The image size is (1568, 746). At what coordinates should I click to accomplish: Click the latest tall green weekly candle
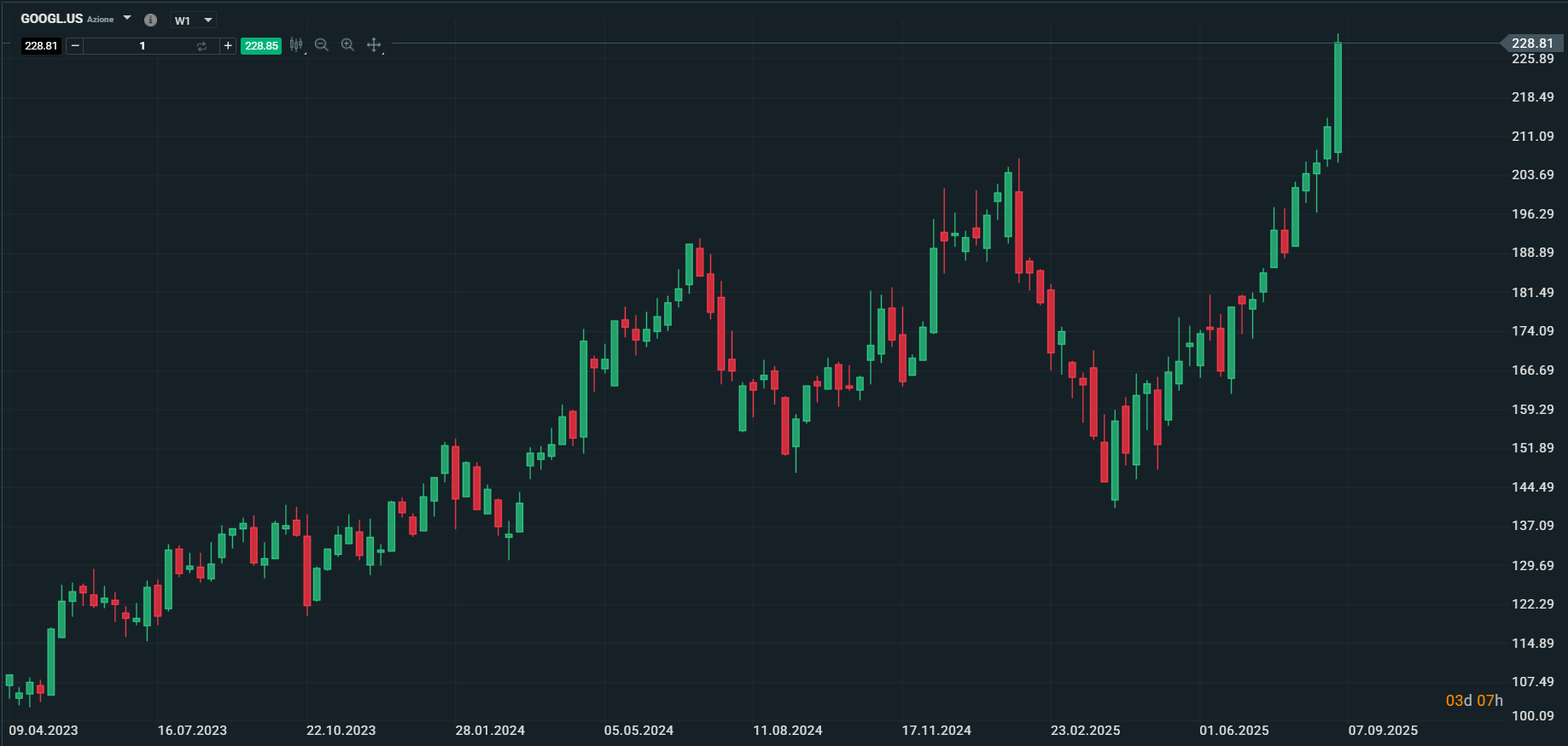pyautogui.click(x=1338, y=98)
